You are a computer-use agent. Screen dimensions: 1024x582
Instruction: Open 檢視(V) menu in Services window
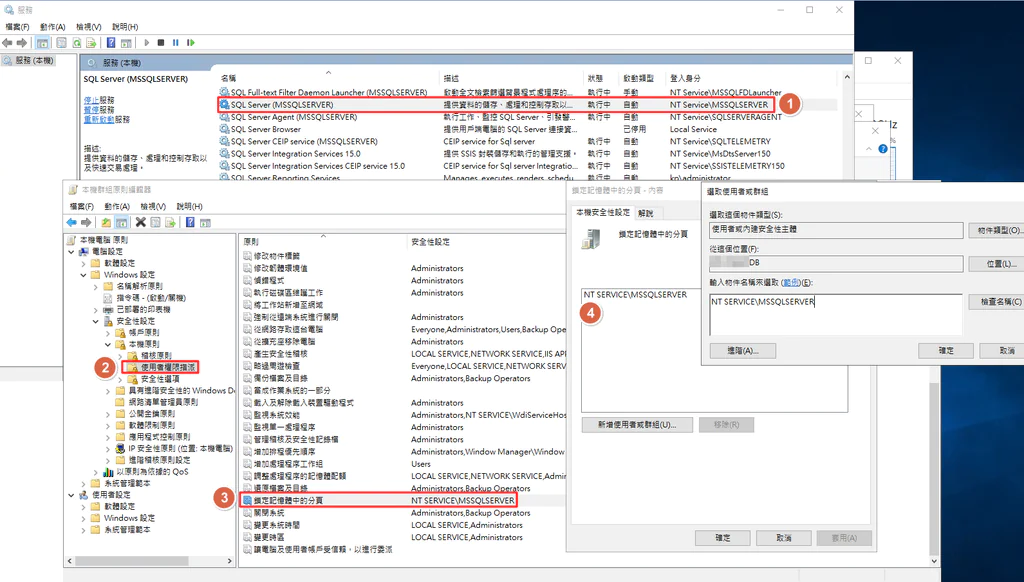(x=89, y=27)
